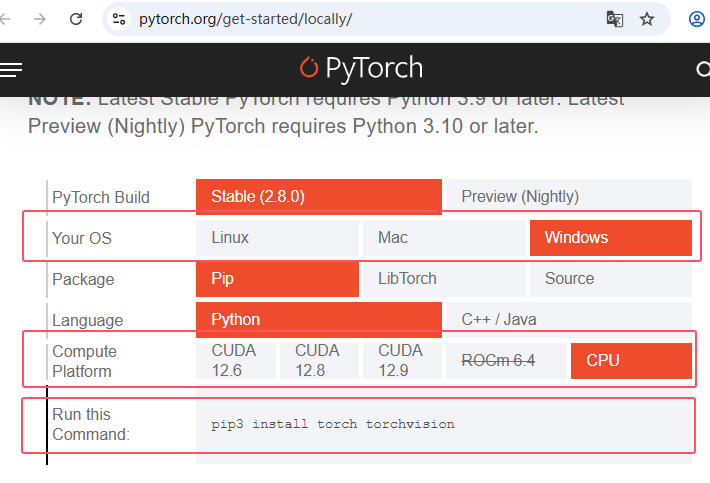Open site information icon in address bar

pyautogui.click(x=119, y=19)
